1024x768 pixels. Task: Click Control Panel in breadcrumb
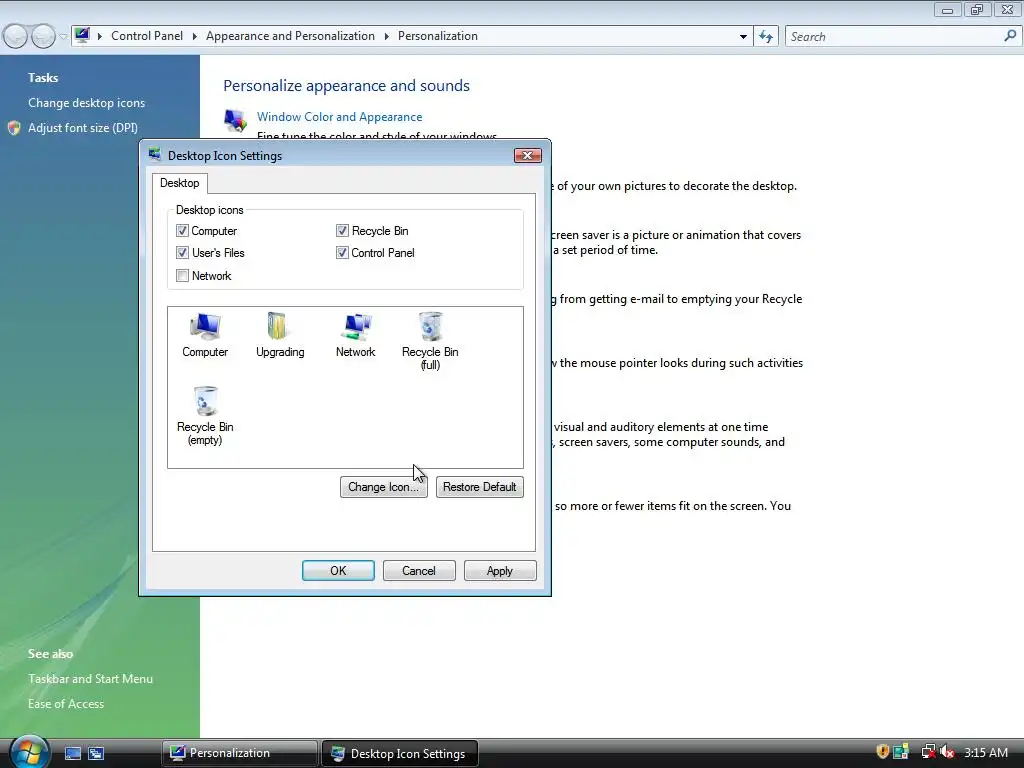(x=147, y=36)
